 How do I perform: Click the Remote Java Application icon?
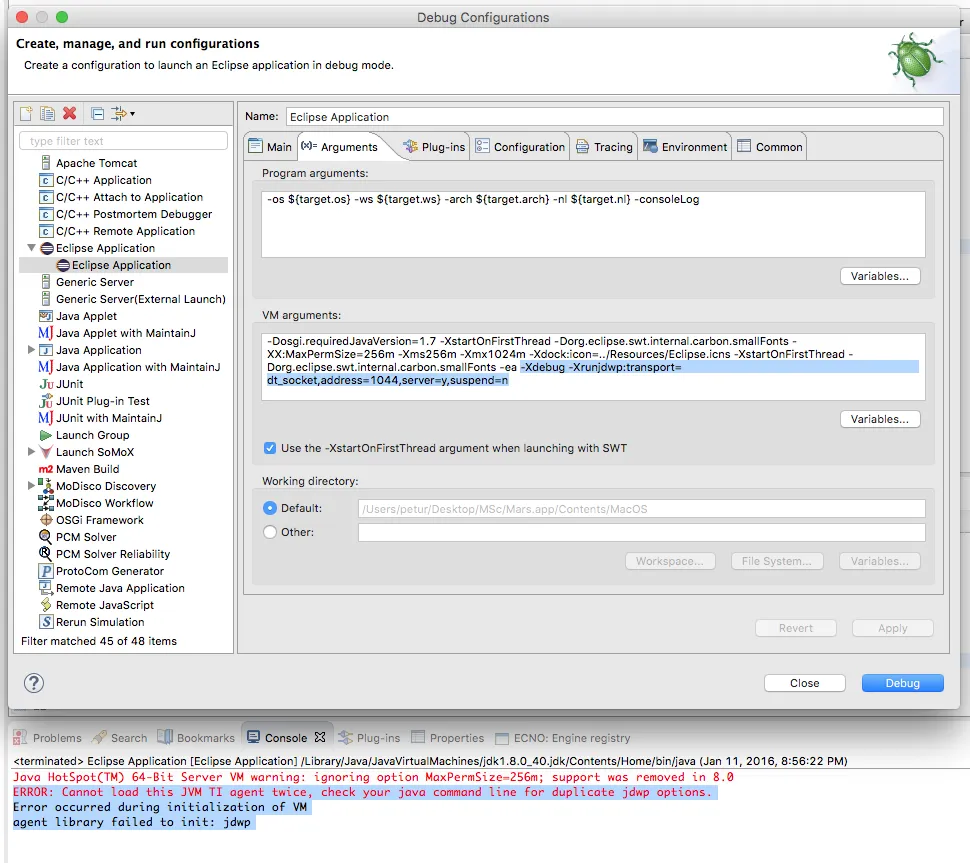click(x=46, y=588)
